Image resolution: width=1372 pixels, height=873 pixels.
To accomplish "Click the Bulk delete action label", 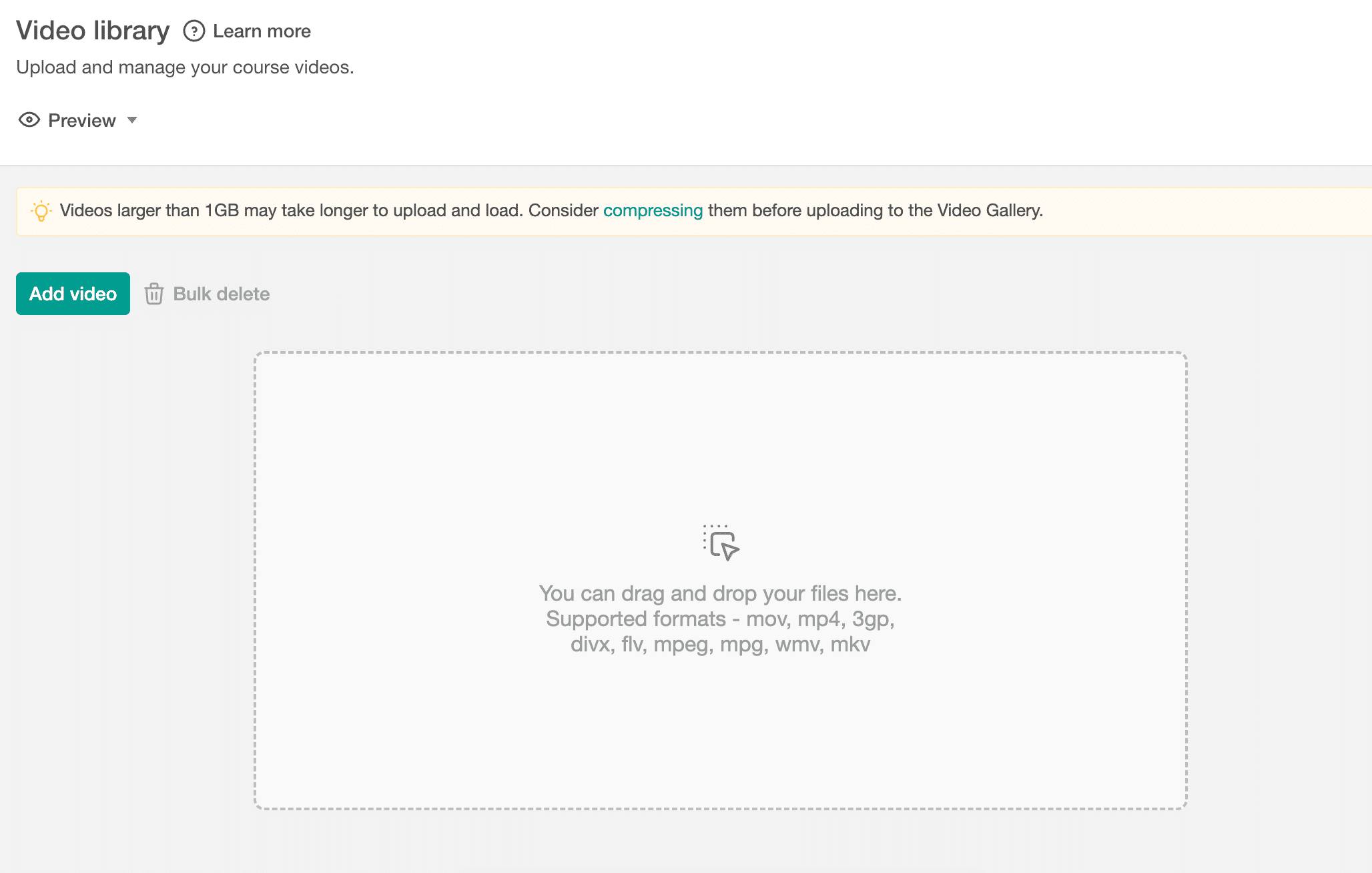I will [221, 294].
